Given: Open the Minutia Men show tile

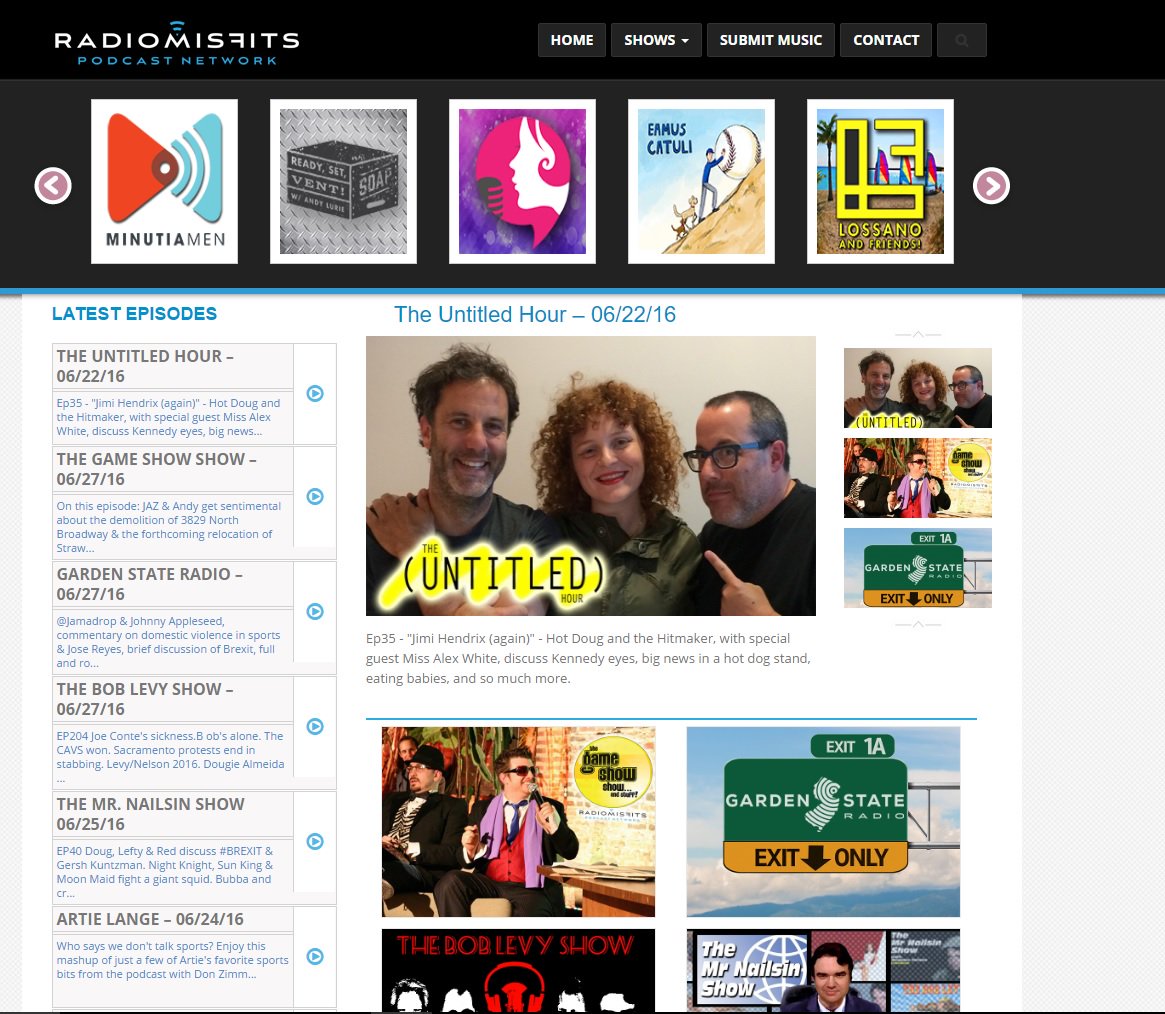Looking at the screenshot, I should [x=164, y=181].
